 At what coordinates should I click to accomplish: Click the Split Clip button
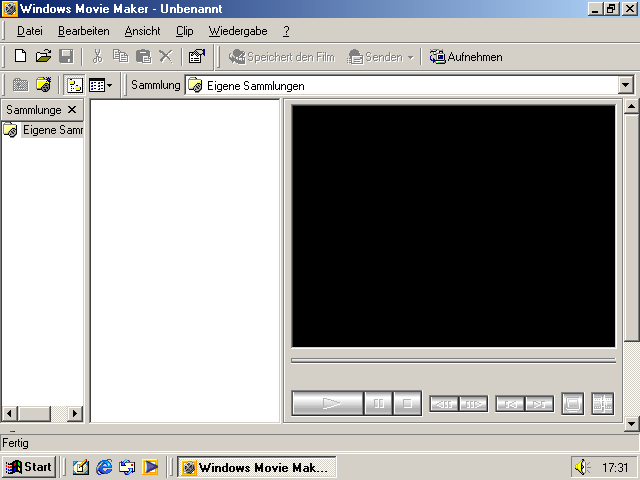click(x=602, y=404)
